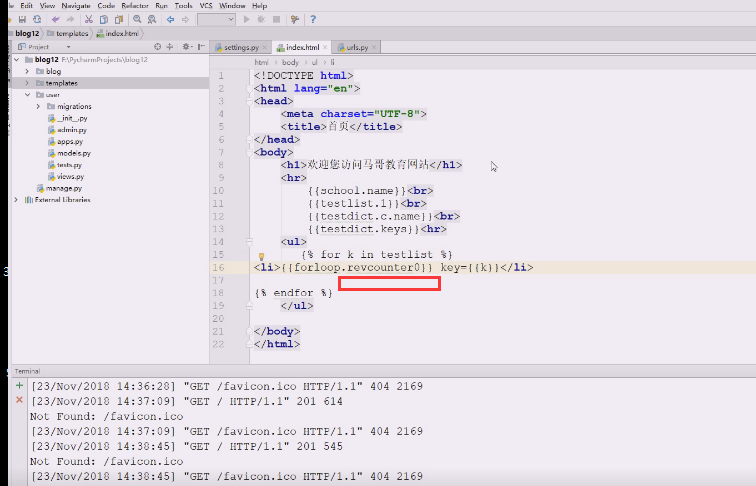Screen dimensions: 756x486
Task: Click the Stop square icon
Action: (x=276, y=19)
